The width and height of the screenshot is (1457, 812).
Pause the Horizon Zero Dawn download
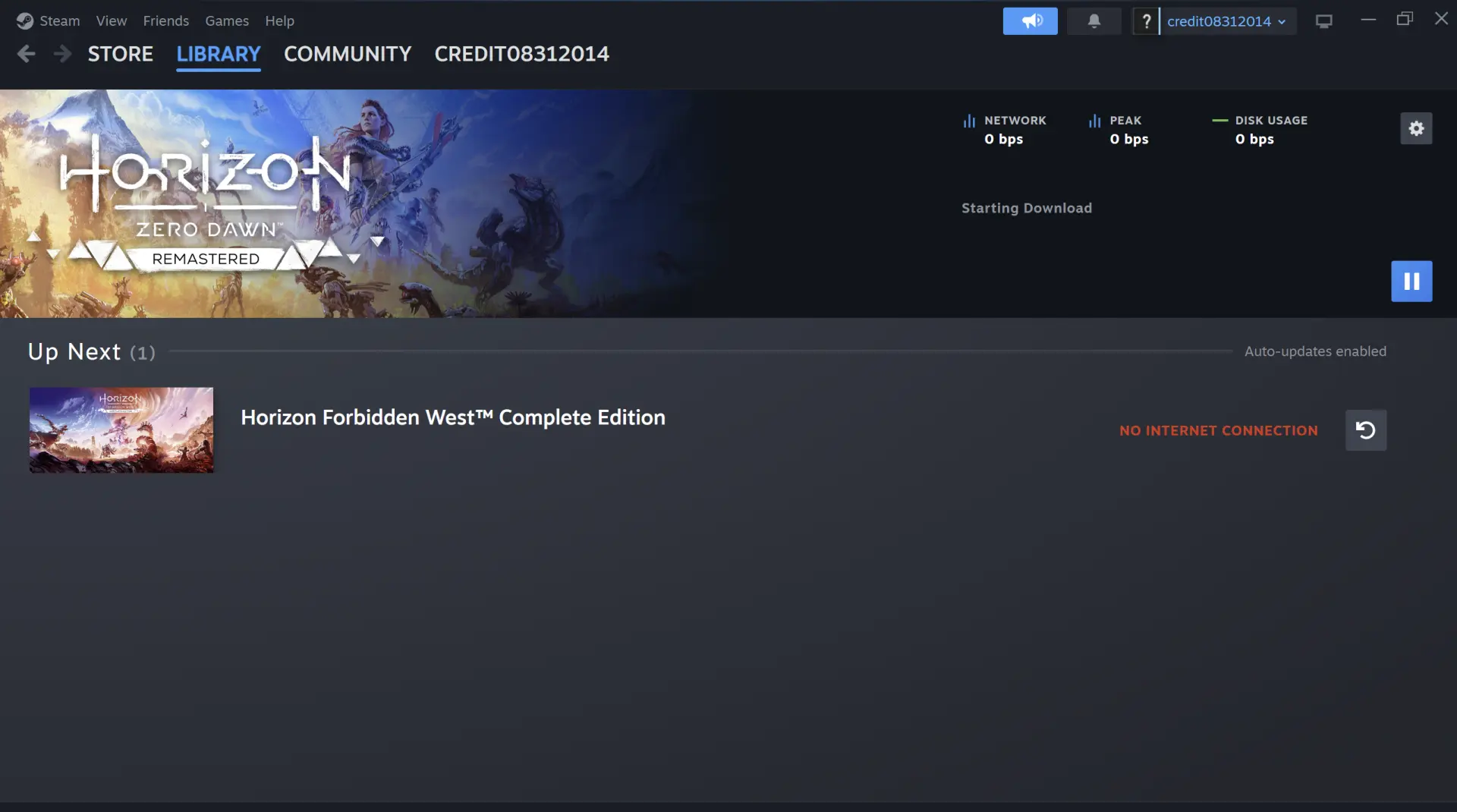[1411, 282]
